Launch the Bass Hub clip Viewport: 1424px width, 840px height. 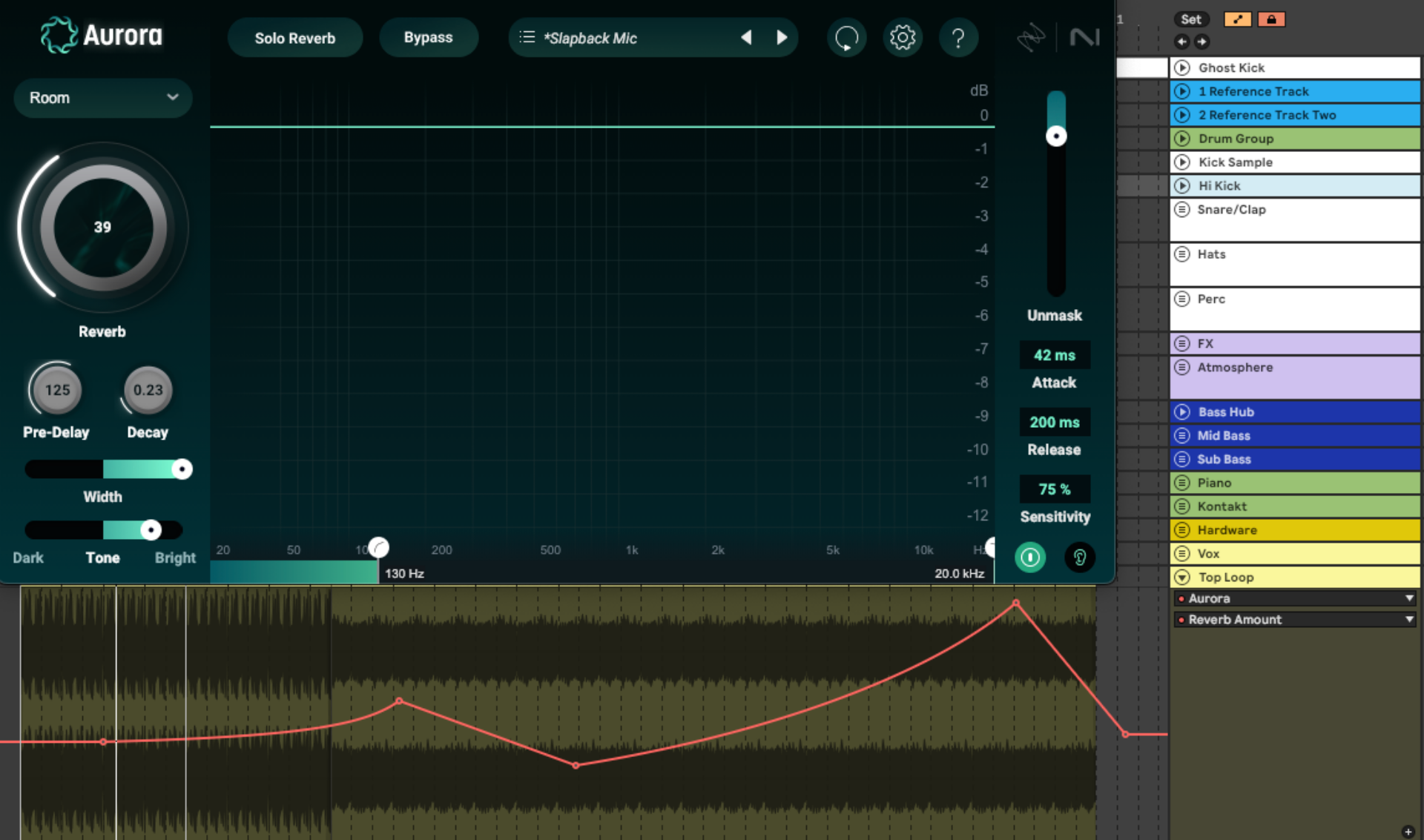point(1182,412)
